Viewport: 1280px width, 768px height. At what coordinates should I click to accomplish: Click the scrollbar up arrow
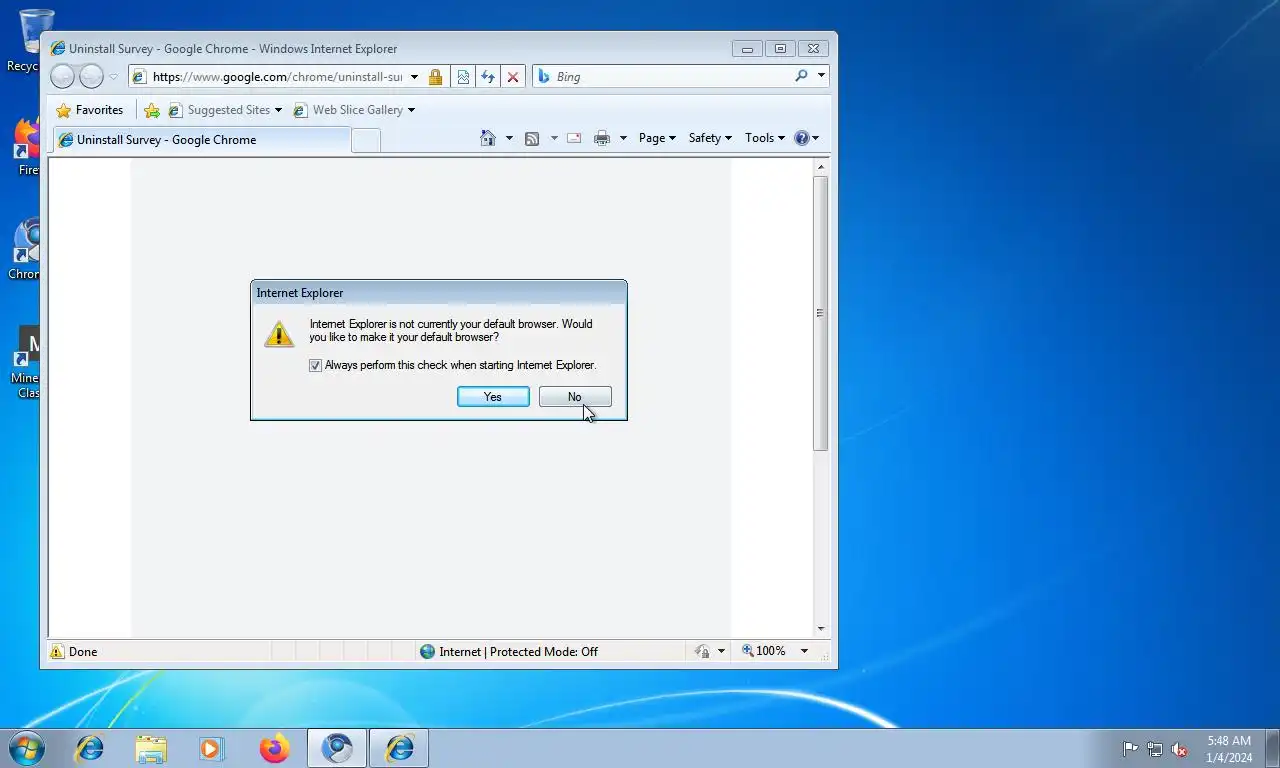coord(821,167)
